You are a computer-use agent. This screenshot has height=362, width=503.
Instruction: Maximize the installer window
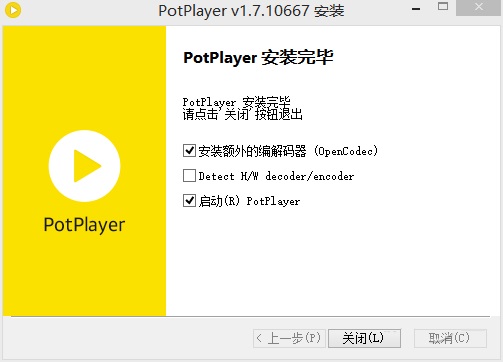pos(443,6)
